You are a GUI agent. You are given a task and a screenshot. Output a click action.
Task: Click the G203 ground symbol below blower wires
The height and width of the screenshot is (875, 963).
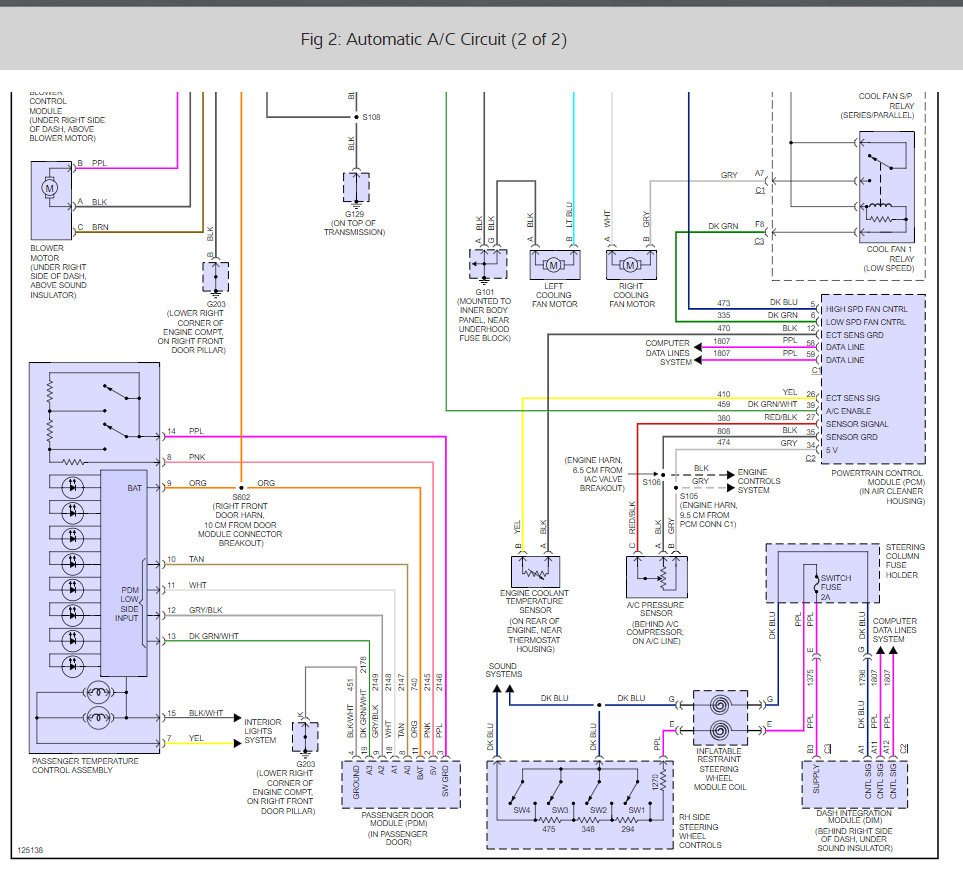pos(216,277)
